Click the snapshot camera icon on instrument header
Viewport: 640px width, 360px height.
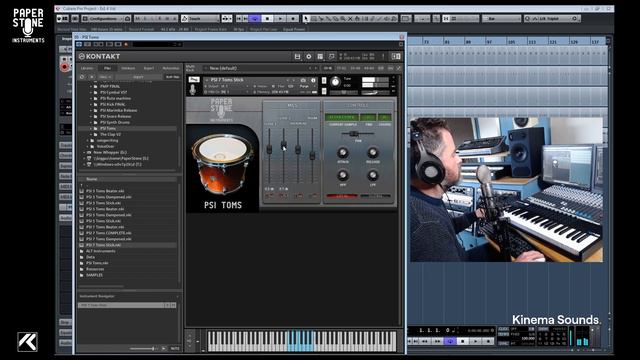point(303,80)
